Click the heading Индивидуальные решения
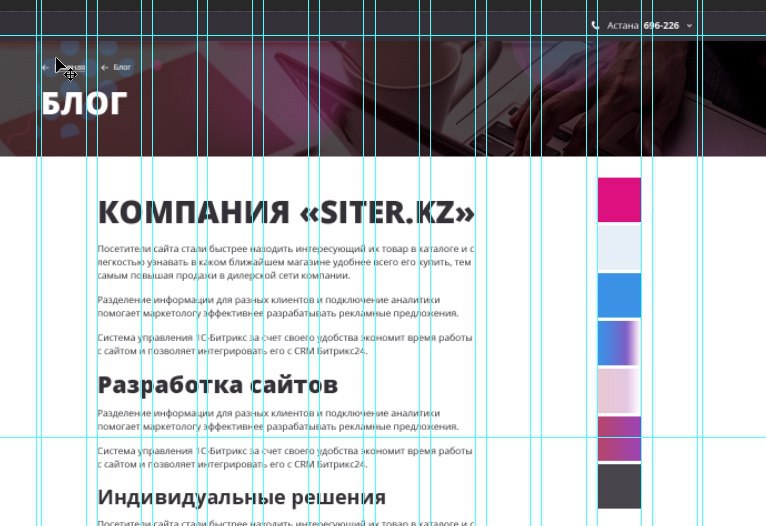This screenshot has width=766, height=526. (x=242, y=498)
